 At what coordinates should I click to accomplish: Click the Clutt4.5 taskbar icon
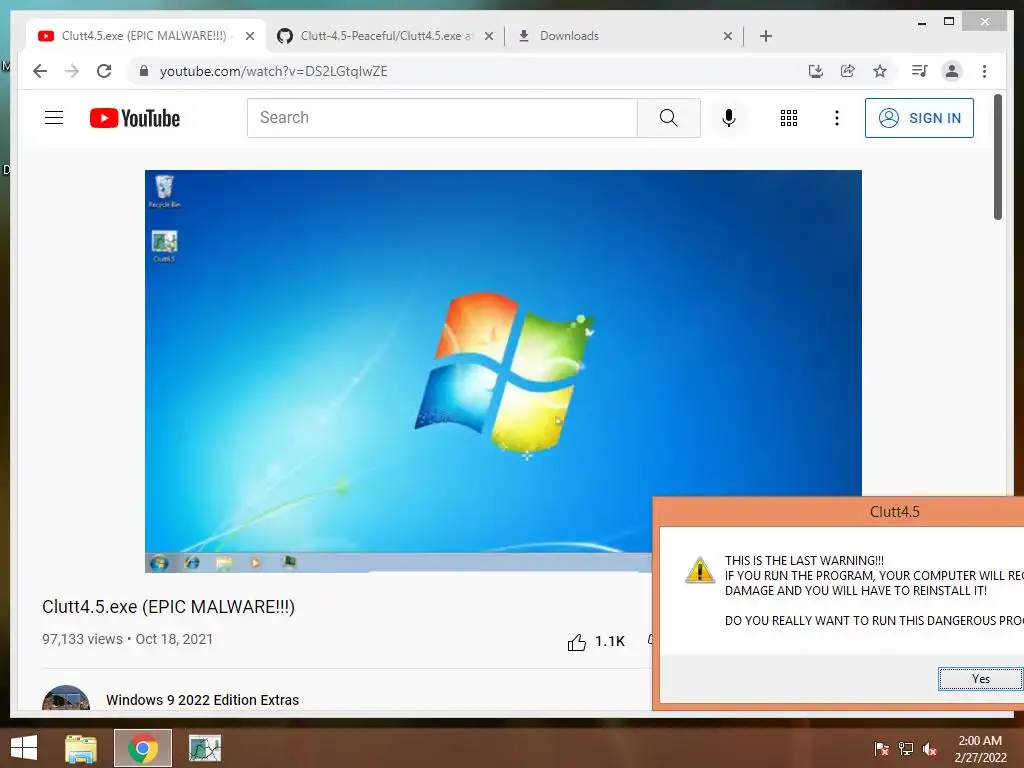[204, 748]
